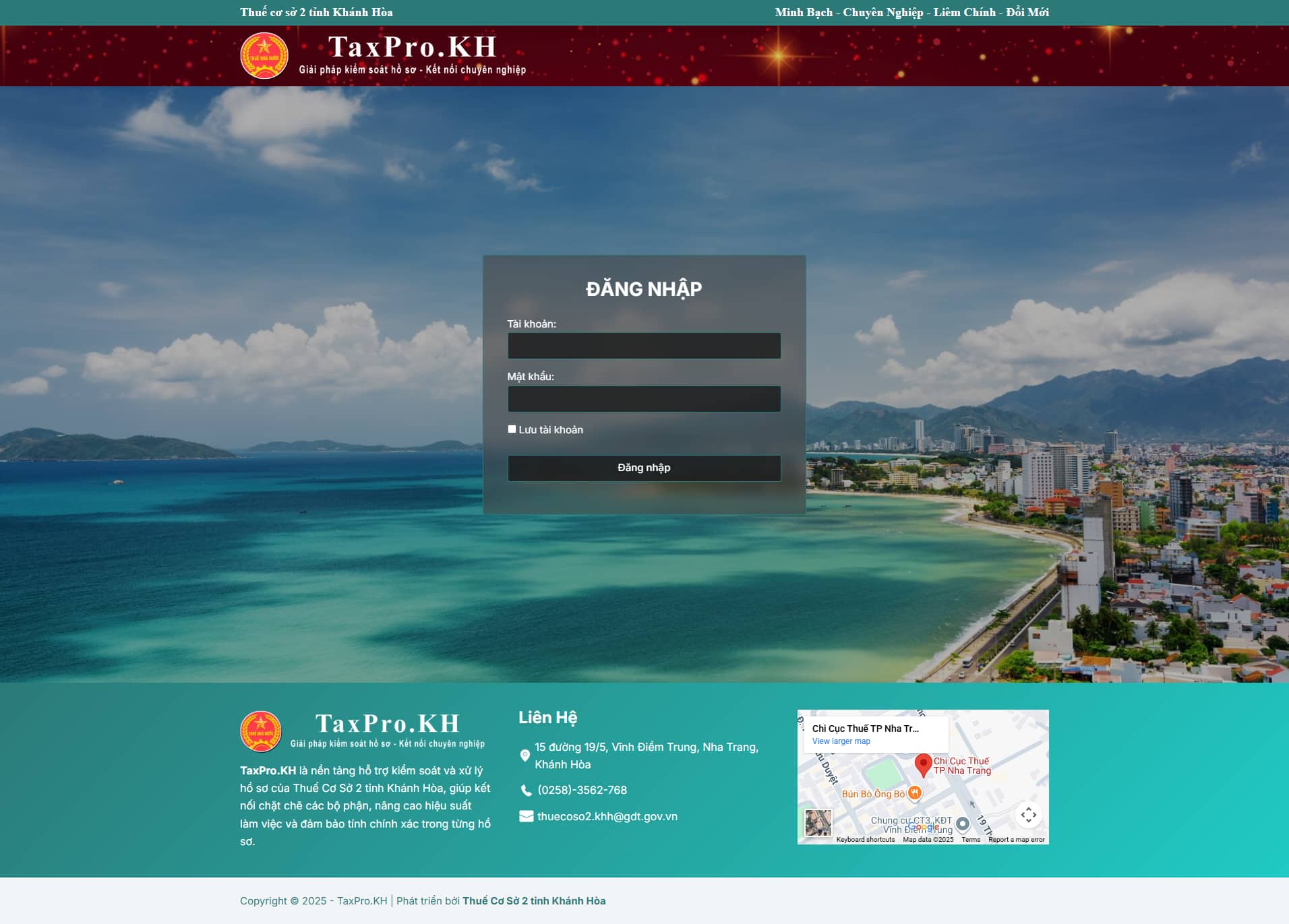Enable the Lưu tài khoản checkbox

coord(512,429)
